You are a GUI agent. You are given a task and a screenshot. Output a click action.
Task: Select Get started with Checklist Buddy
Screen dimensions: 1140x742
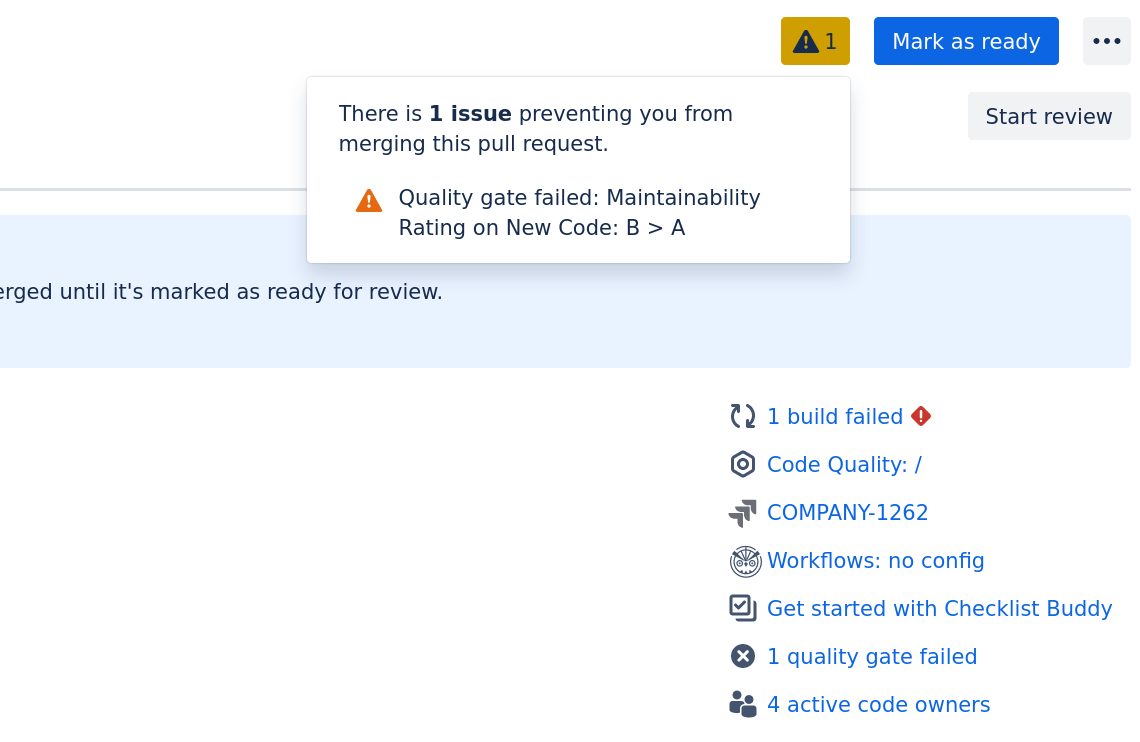click(x=939, y=609)
